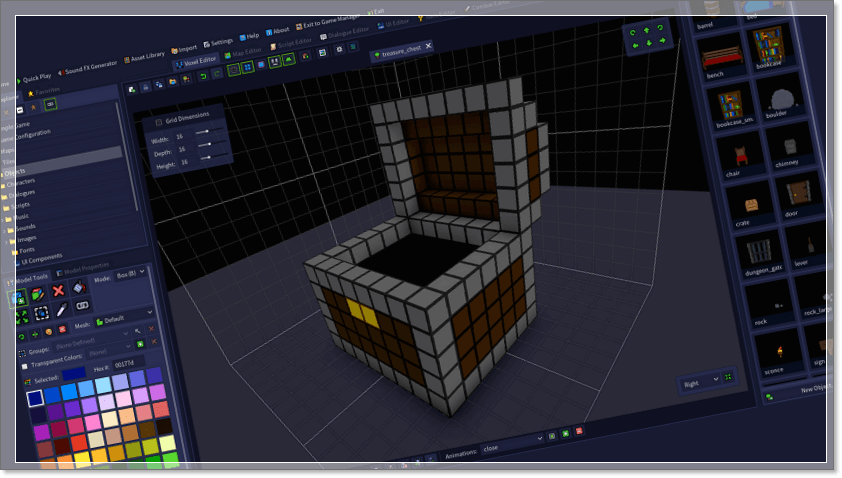842x478 pixels.
Task: Switch to the Dialogue Editor tab
Action: [x=345, y=33]
